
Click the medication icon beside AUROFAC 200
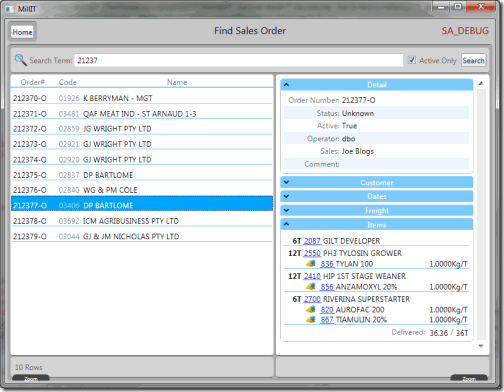click(x=311, y=309)
